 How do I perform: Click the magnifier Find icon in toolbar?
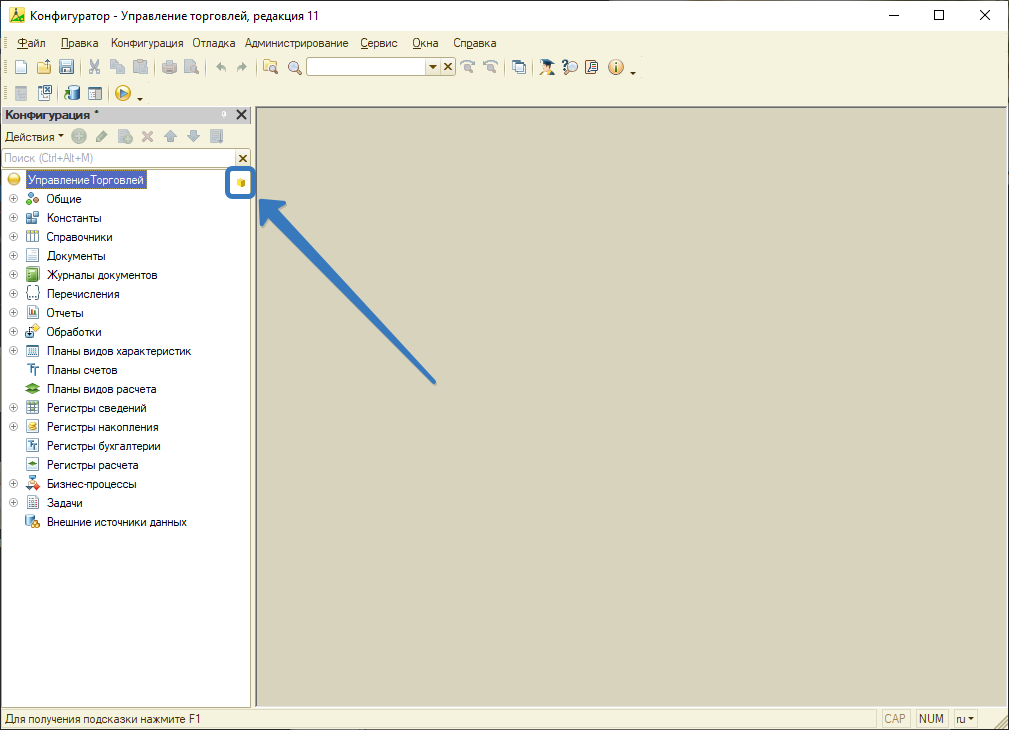294,67
